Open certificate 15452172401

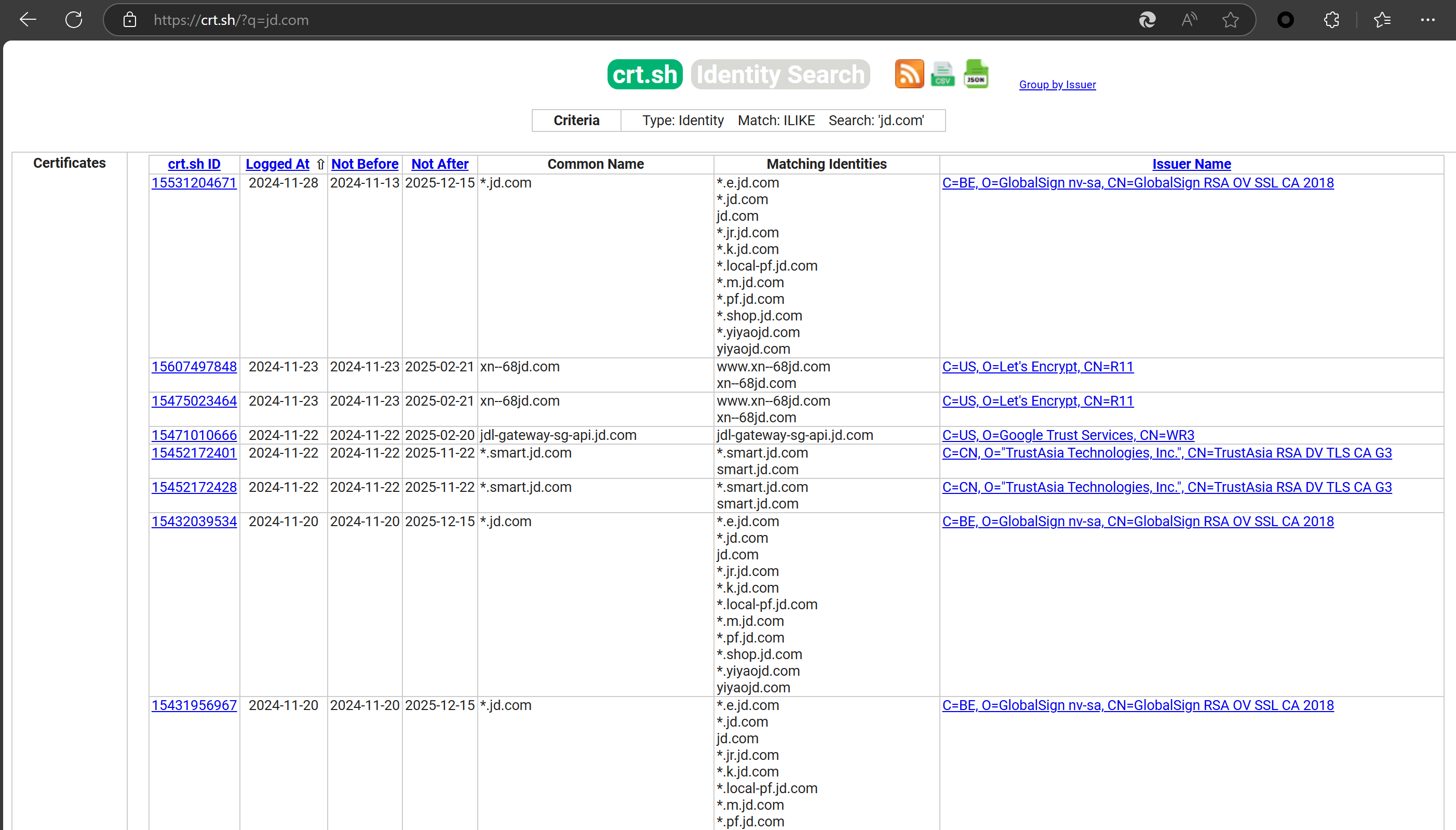pos(194,453)
